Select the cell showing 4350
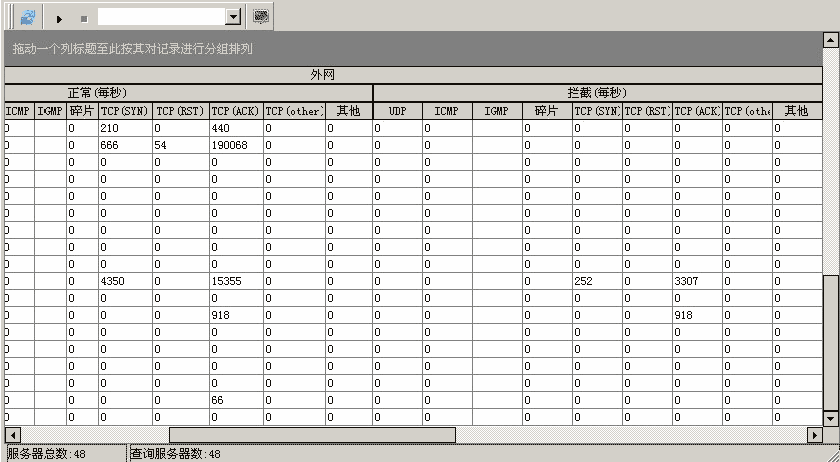This screenshot has height=462, width=840. pyautogui.click(x=124, y=281)
